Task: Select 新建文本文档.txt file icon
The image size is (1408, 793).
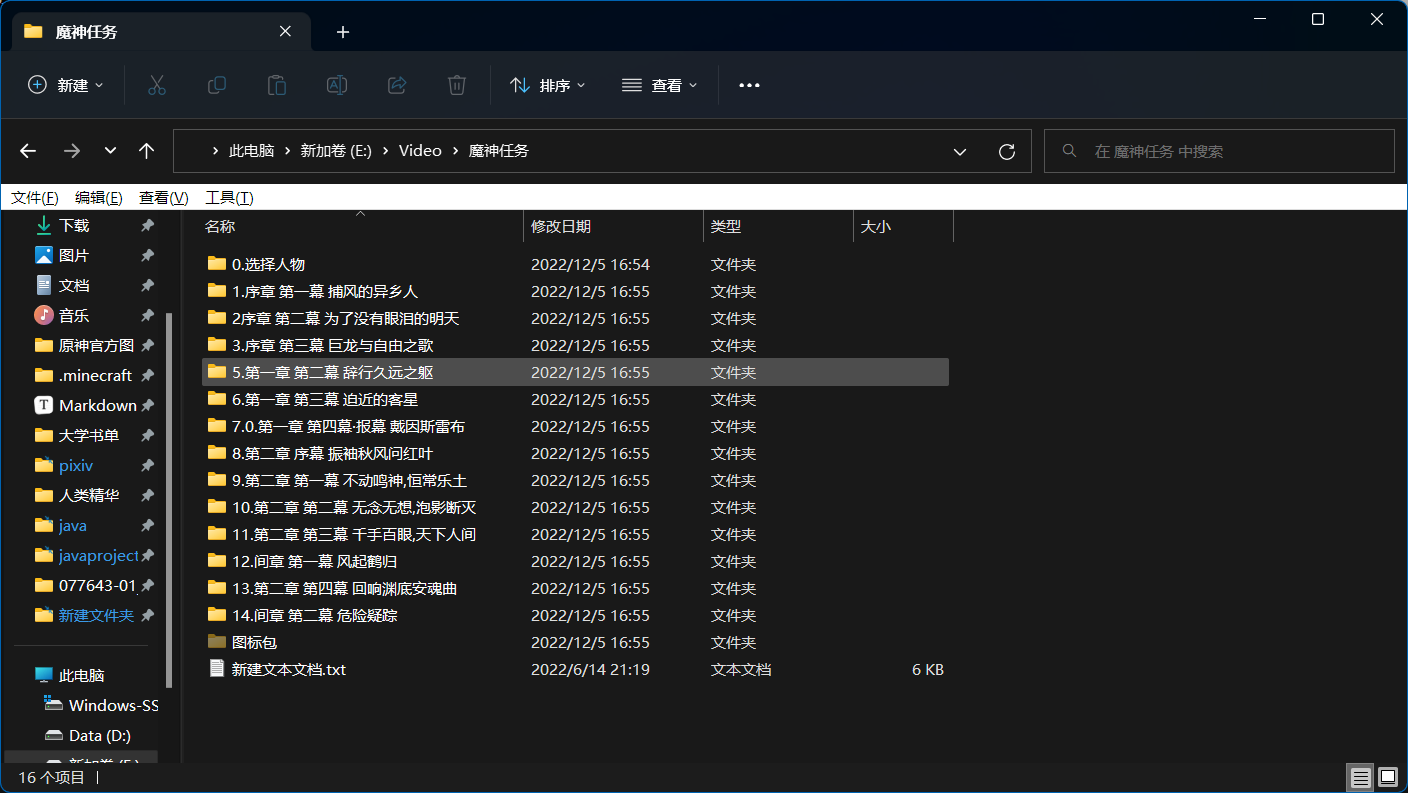Action: click(x=217, y=669)
